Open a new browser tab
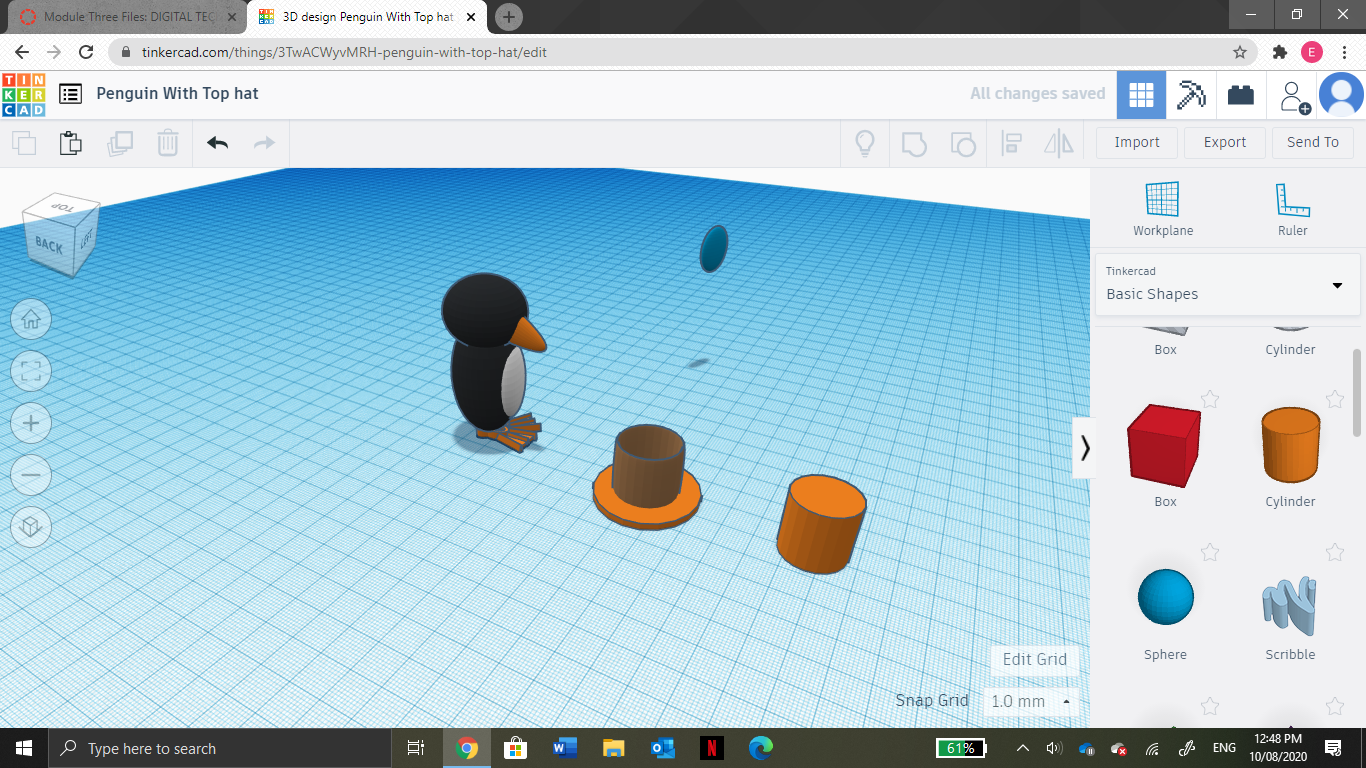This screenshot has height=768, width=1366. 509,17
